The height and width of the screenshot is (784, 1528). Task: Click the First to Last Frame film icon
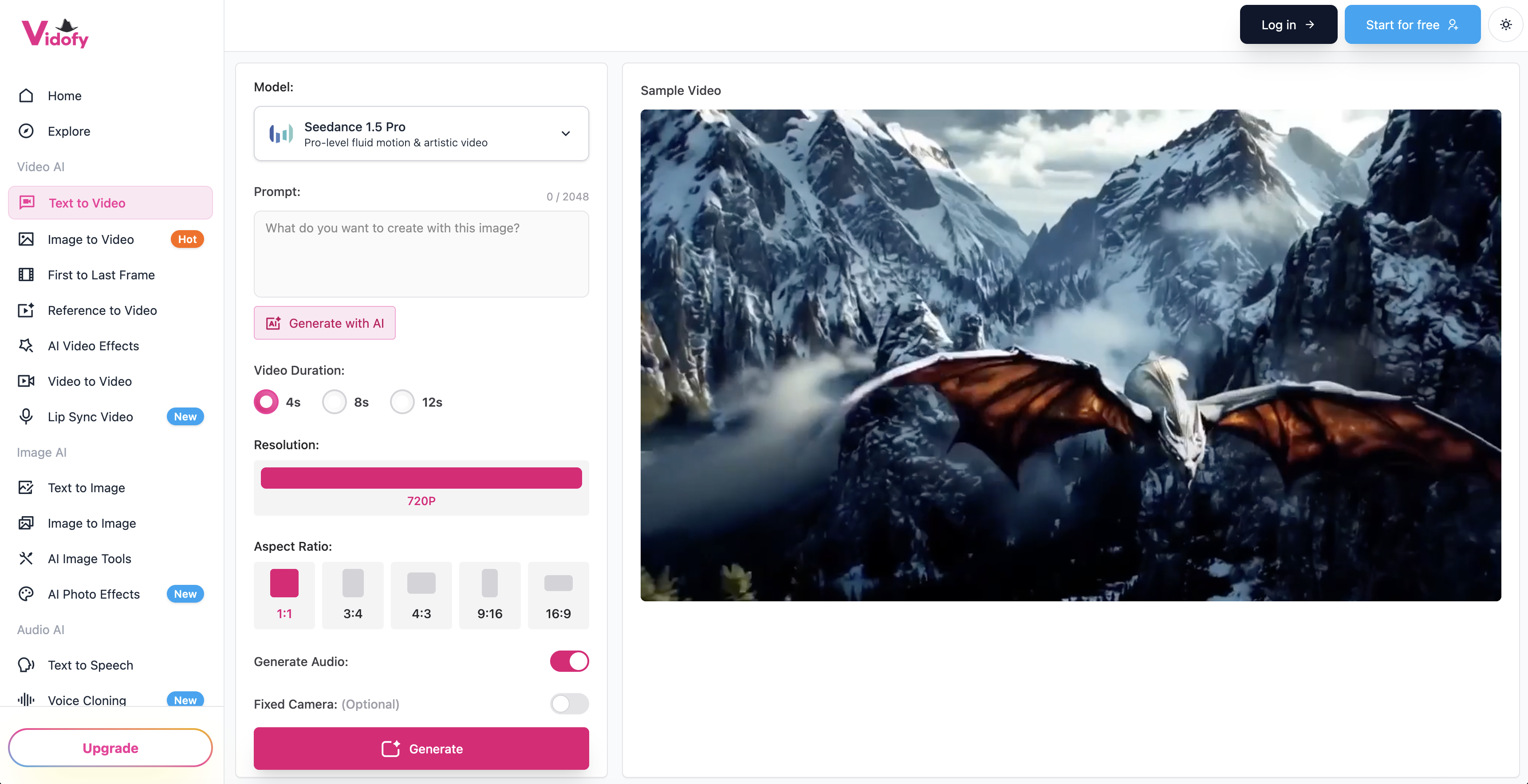point(26,274)
